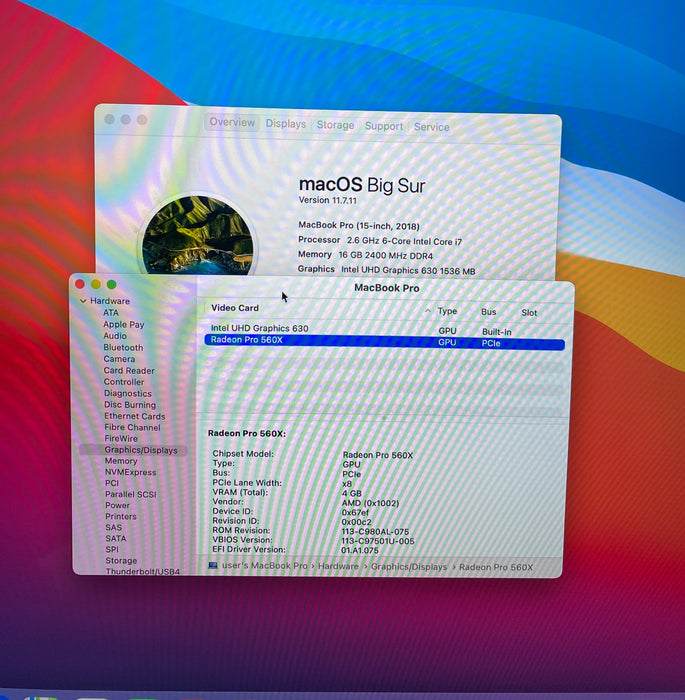Collapse the Hardware tree section

tap(83, 301)
